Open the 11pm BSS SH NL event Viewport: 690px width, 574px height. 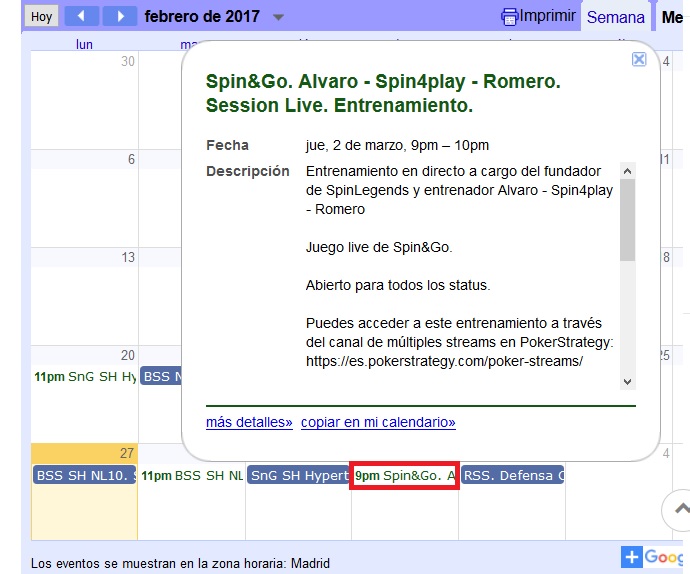[192, 475]
